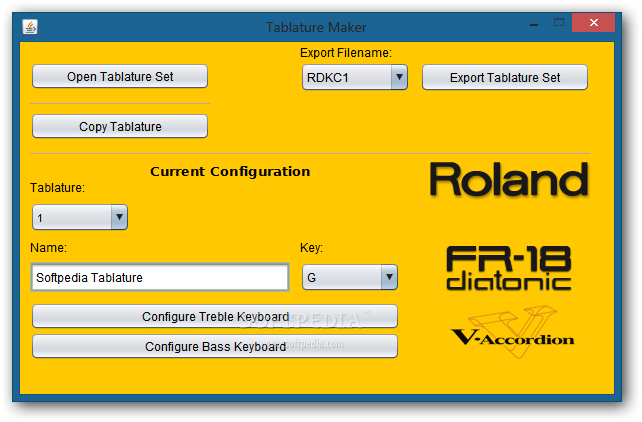Screen dimensions: 642x422
Task: Click Configure Bass Keyboard button
Action: tap(215, 347)
